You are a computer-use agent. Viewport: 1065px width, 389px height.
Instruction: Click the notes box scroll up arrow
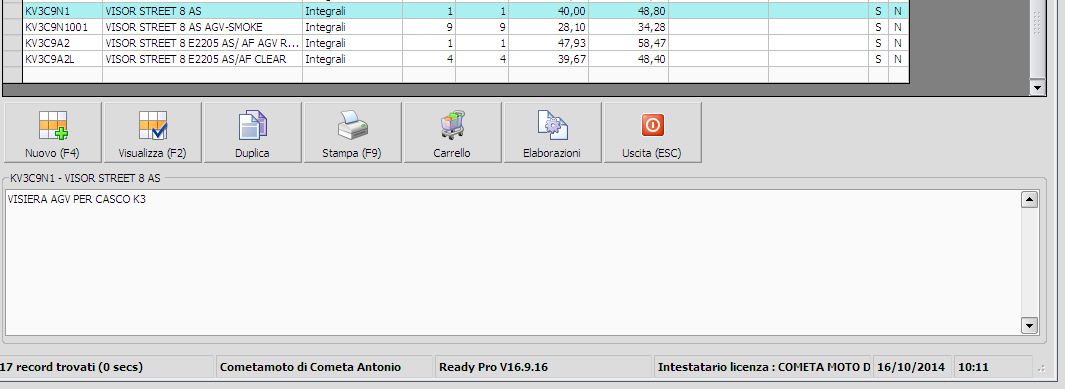1030,200
